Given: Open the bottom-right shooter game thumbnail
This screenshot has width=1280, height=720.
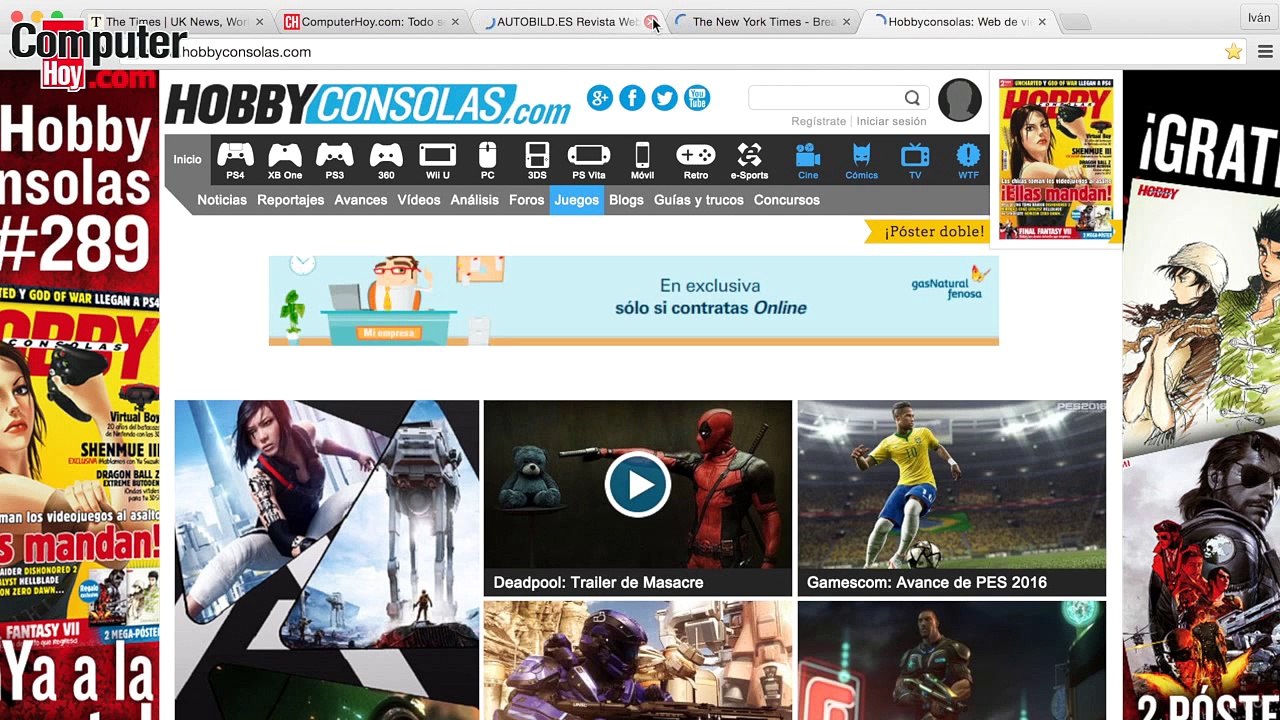Looking at the screenshot, I should coord(952,661).
